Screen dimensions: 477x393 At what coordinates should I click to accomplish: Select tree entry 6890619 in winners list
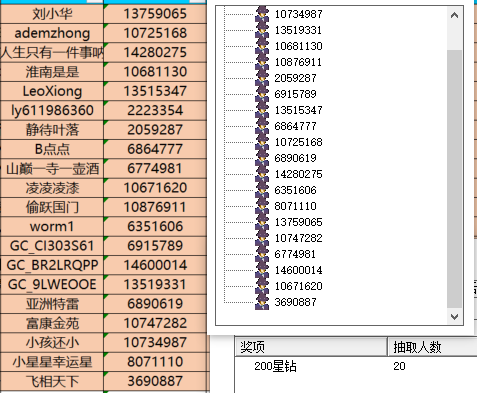(x=296, y=158)
